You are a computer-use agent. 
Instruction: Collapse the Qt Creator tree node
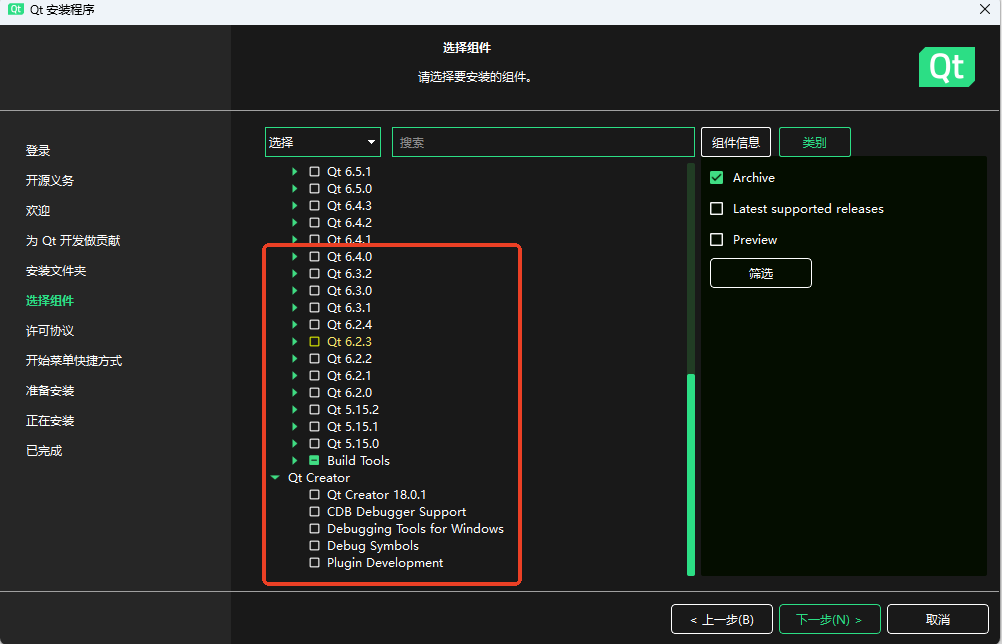(x=275, y=478)
